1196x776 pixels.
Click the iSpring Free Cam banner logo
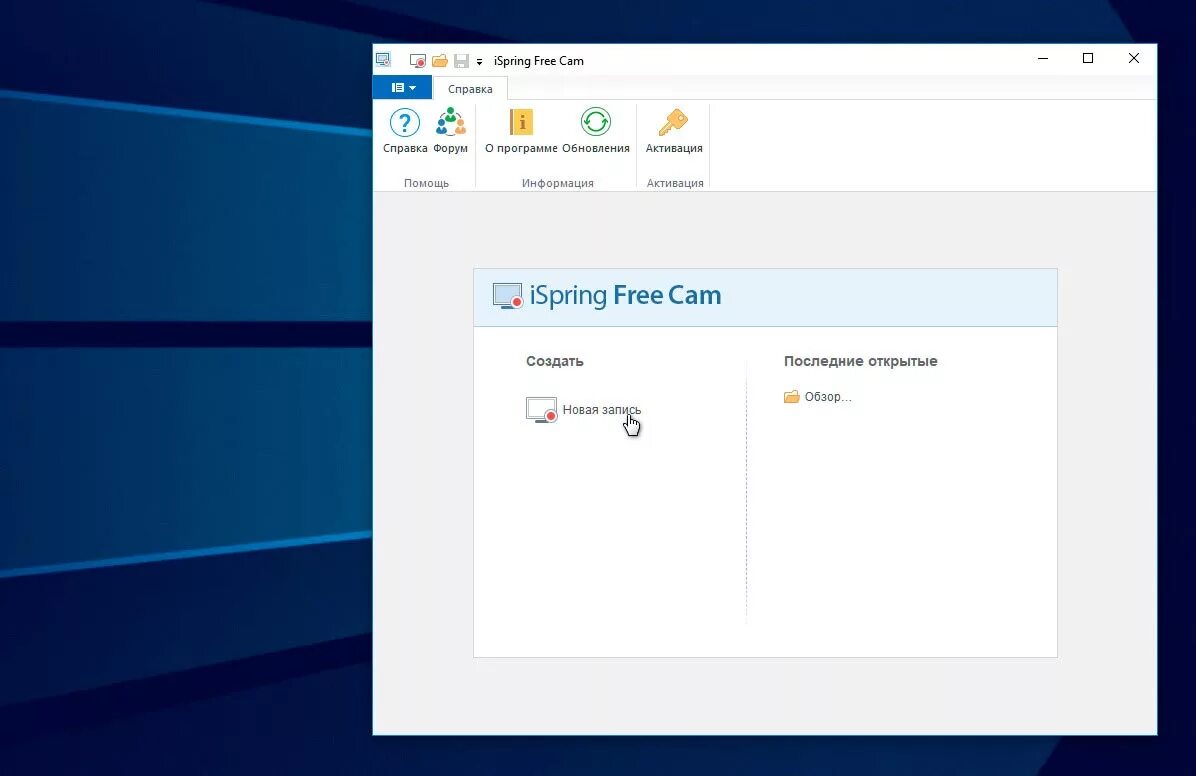click(x=606, y=295)
